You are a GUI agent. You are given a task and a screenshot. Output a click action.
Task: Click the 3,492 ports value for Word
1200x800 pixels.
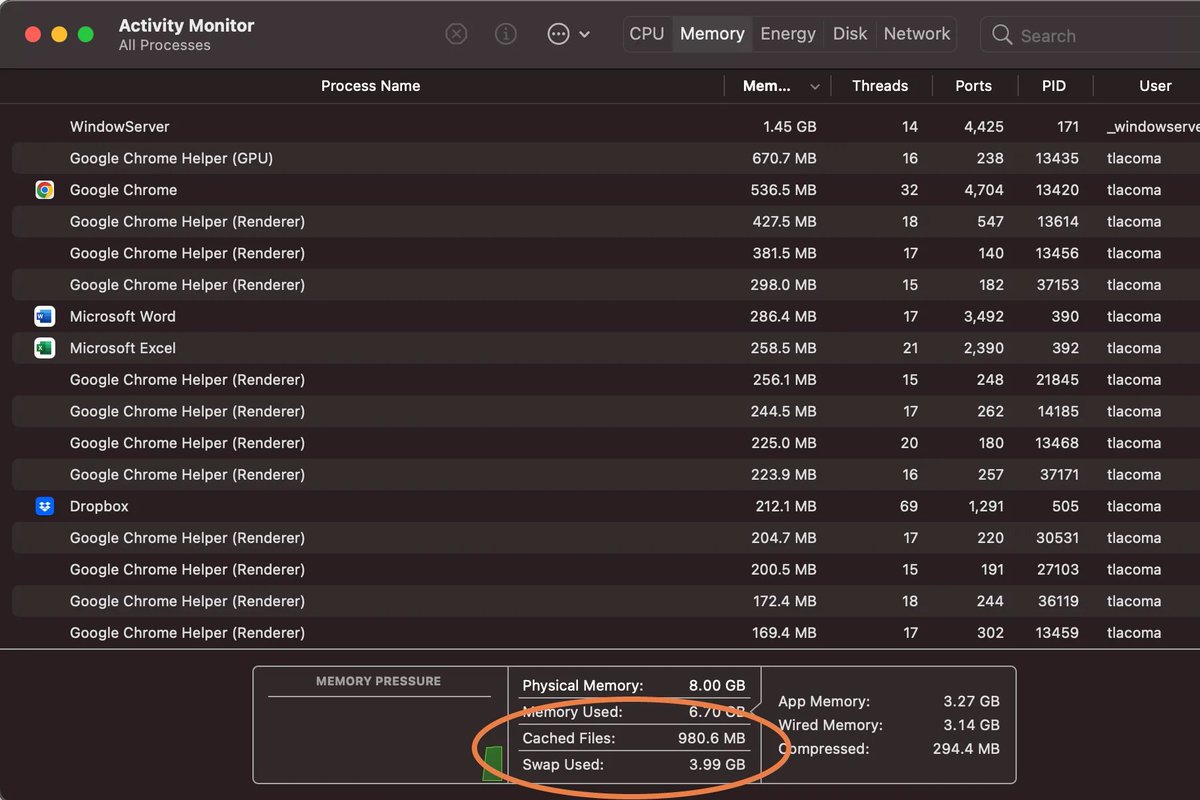point(983,316)
